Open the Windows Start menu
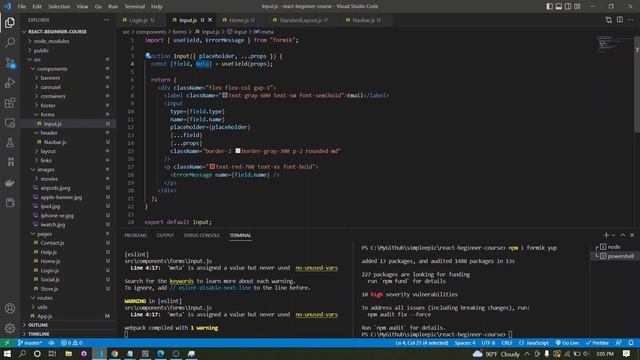 [x=7, y=354]
